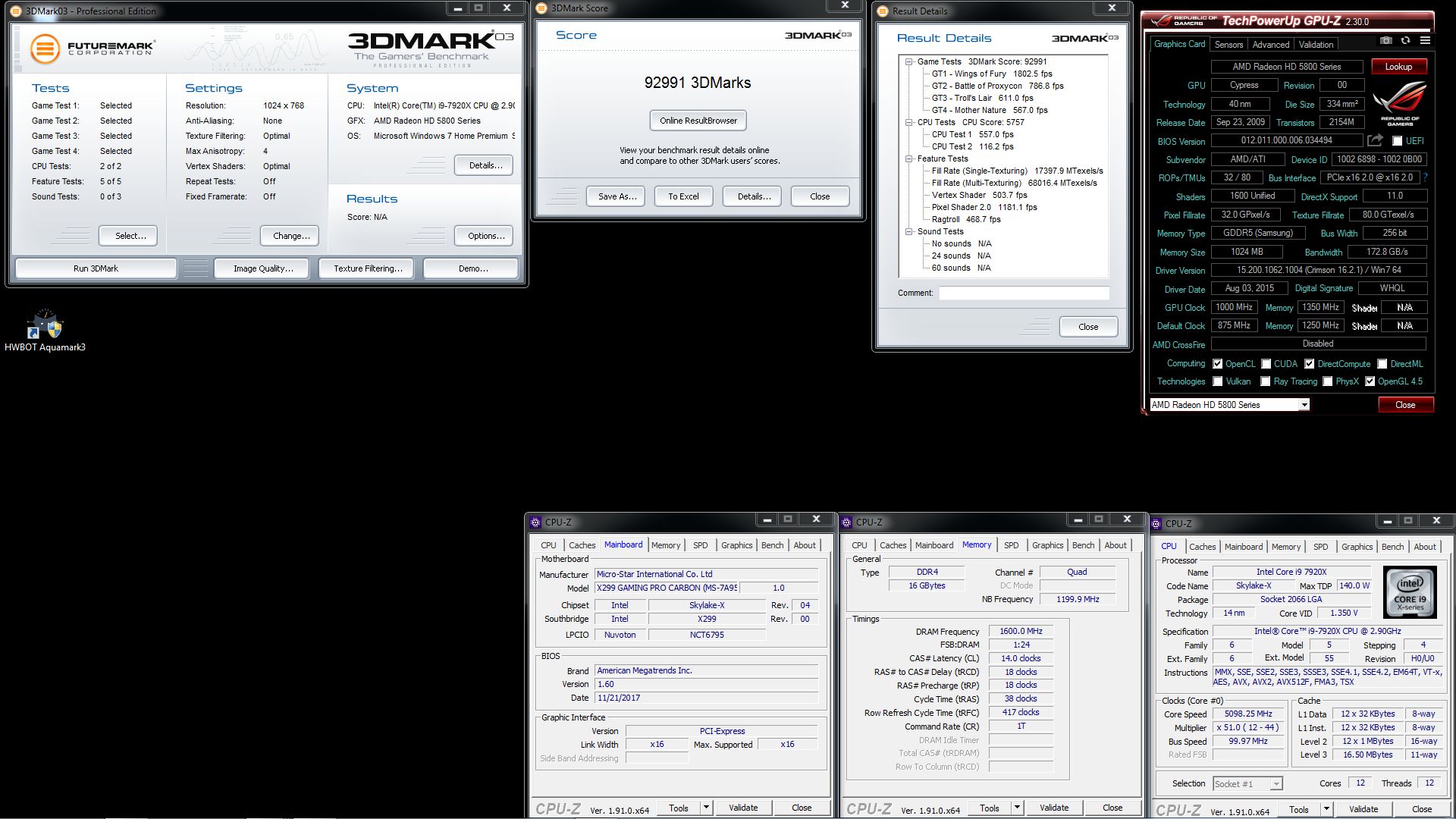Collapse the Game Tests tree node
This screenshot has width=1456, height=819.
(908, 61)
